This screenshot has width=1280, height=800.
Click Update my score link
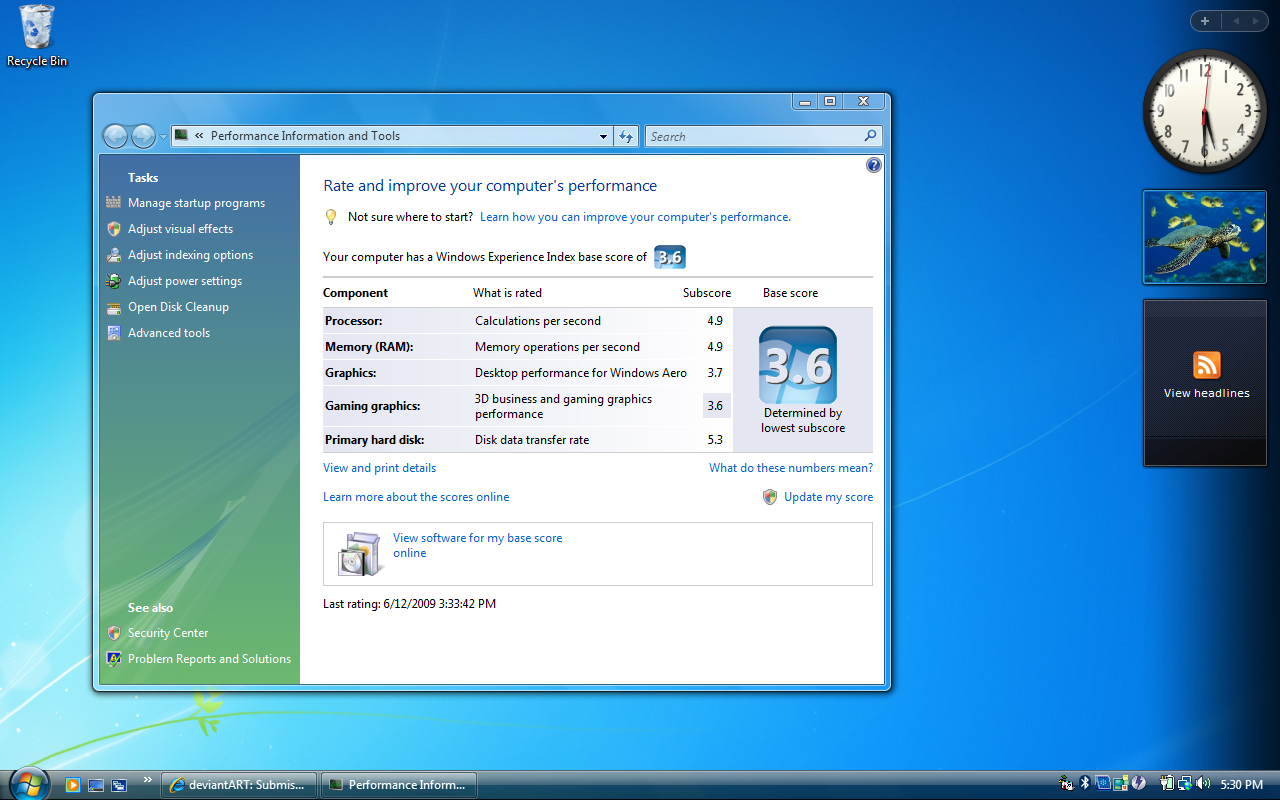tap(828, 497)
